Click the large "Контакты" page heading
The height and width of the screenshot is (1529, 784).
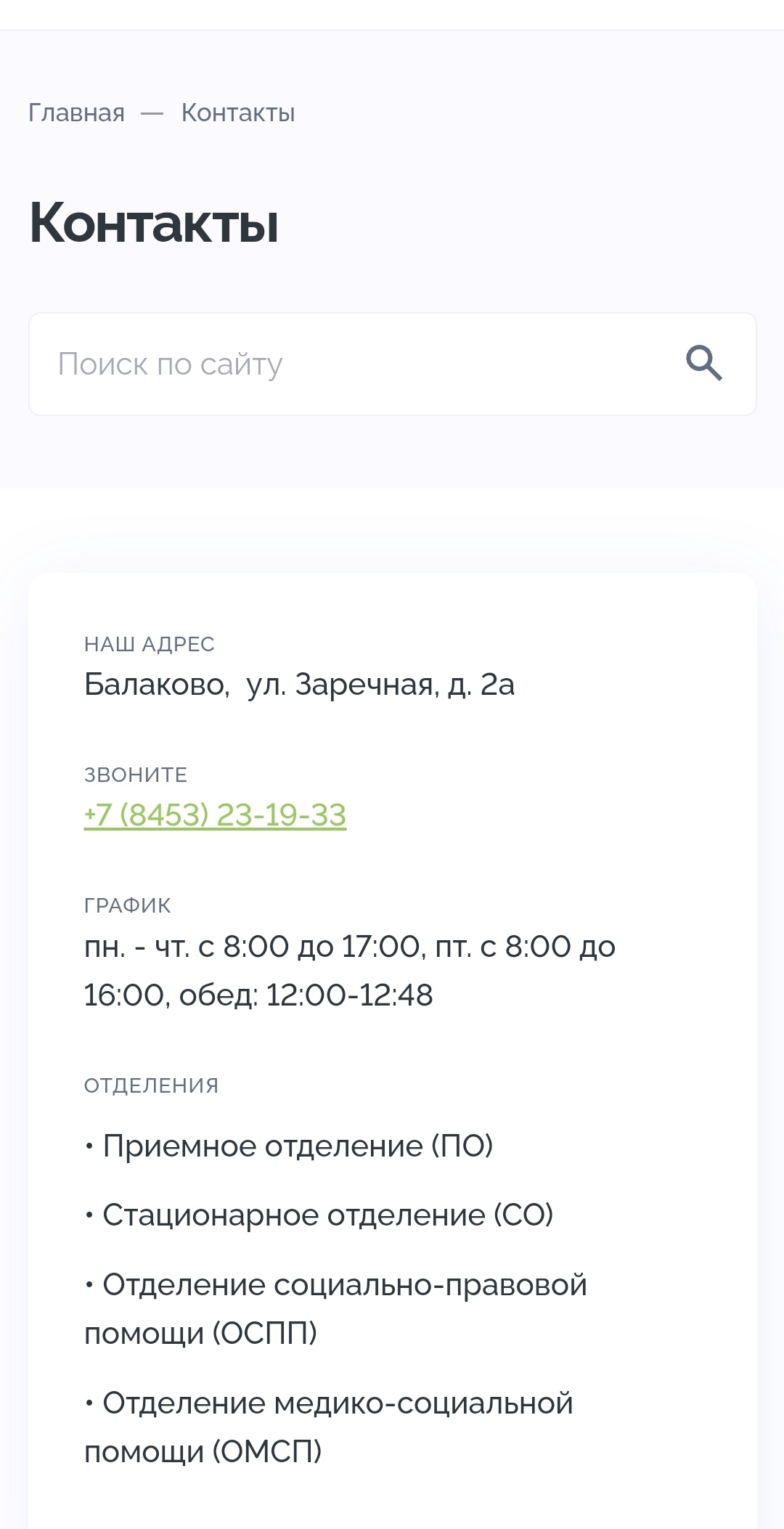[154, 223]
